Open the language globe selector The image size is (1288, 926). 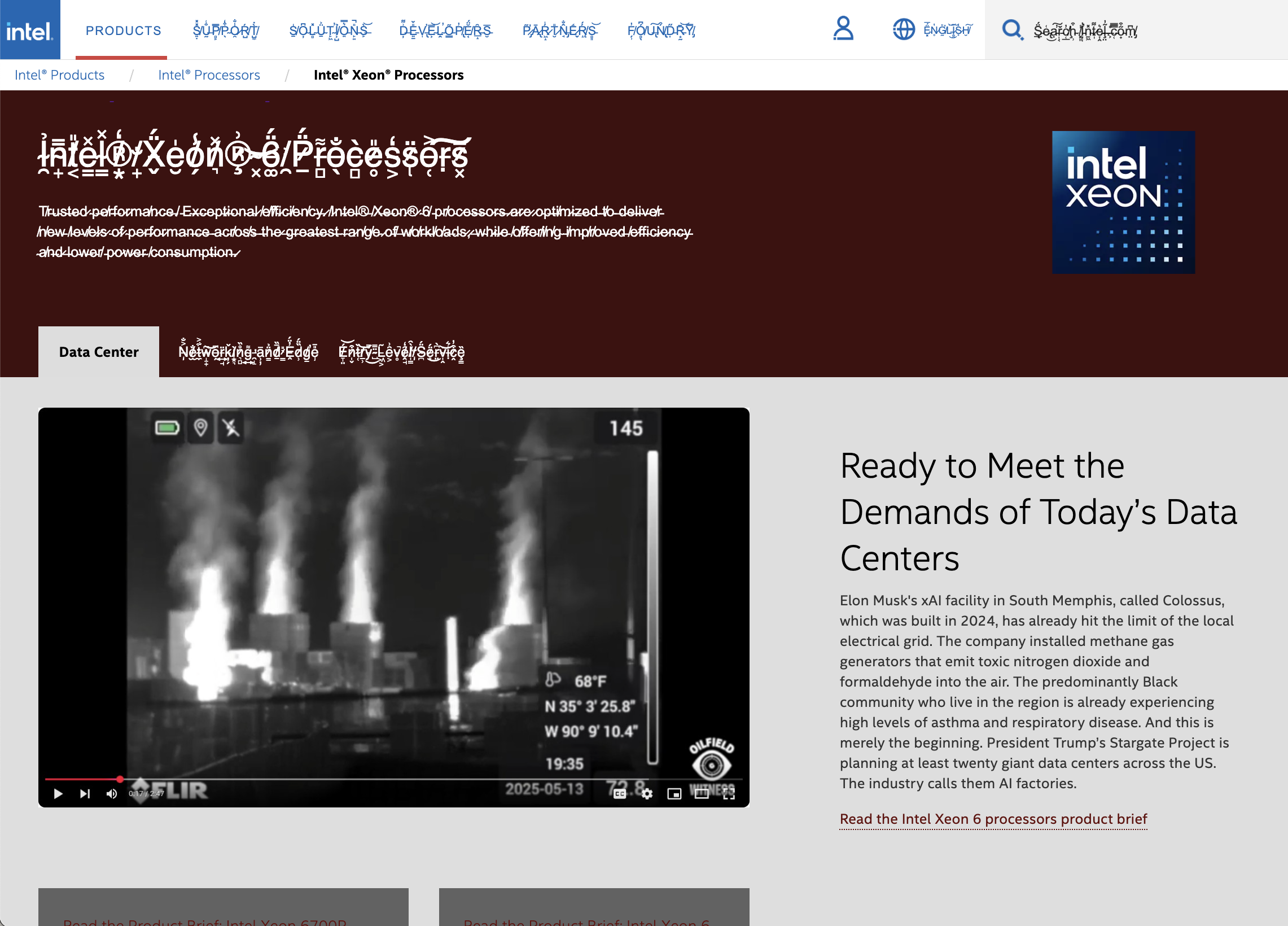904,29
